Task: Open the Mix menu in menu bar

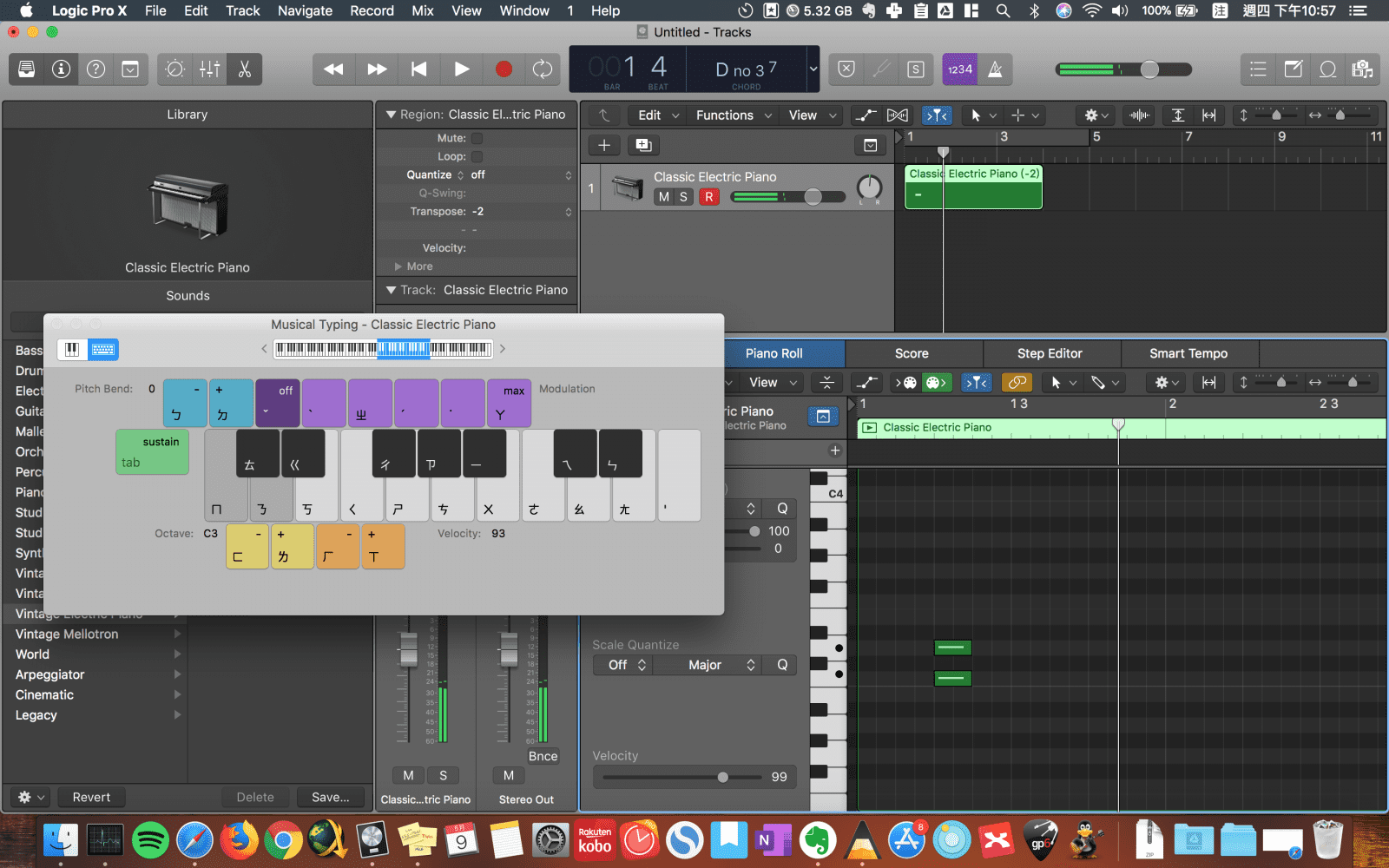Action: coord(422,10)
